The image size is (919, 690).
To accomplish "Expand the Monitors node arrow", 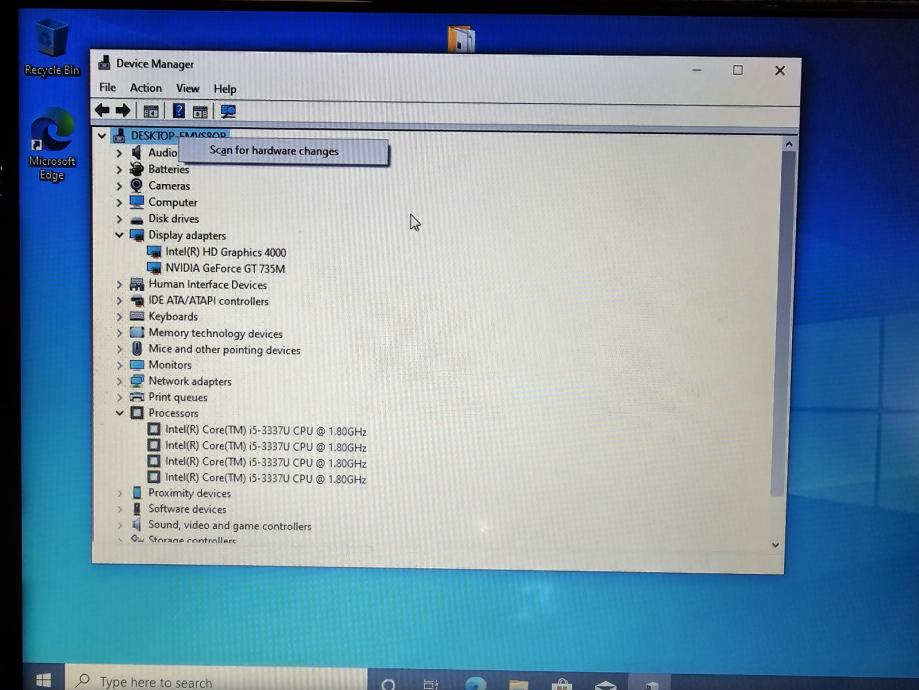I will (x=119, y=365).
